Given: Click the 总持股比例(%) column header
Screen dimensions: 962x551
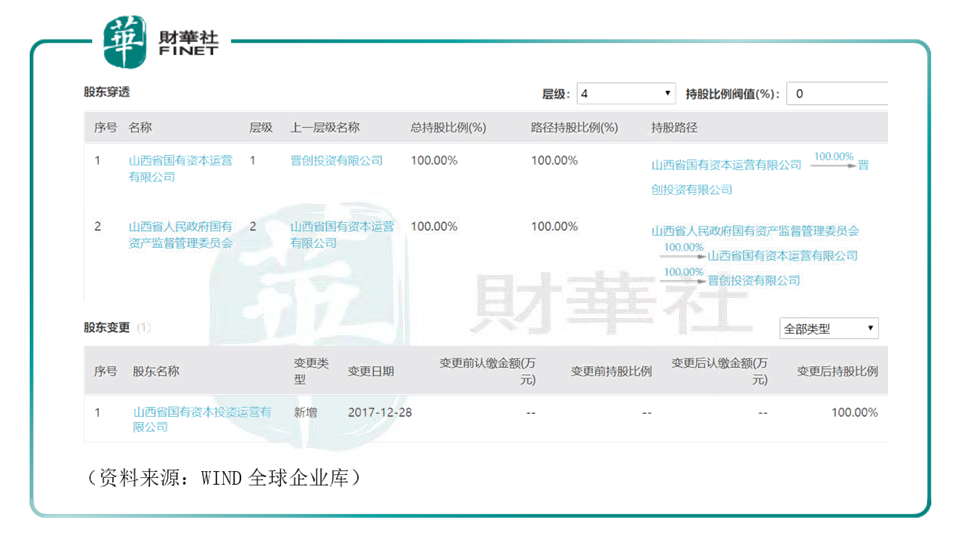Looking at the screenshot, I should [448, 128].
